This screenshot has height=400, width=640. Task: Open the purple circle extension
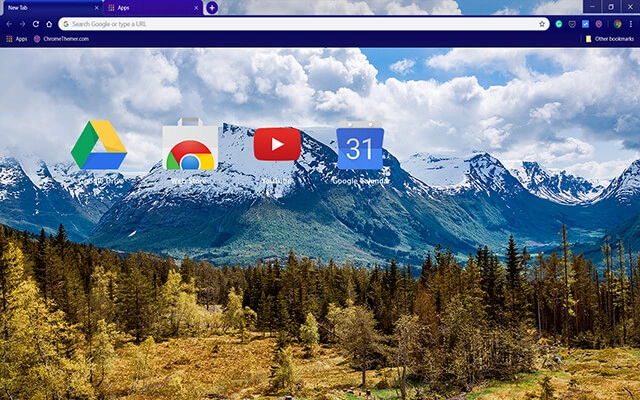599,24
